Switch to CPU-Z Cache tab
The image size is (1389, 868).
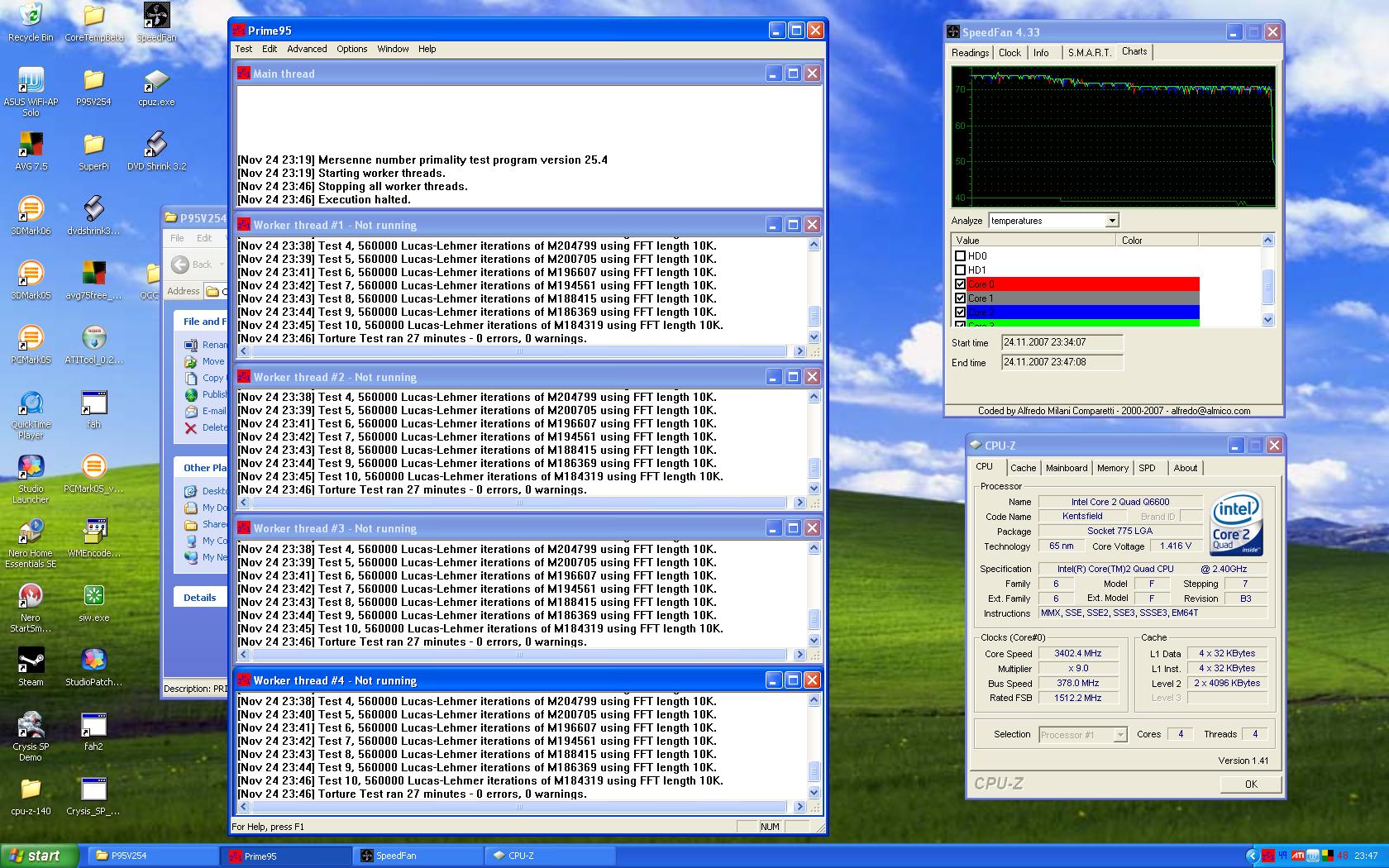pos(1023,468)
